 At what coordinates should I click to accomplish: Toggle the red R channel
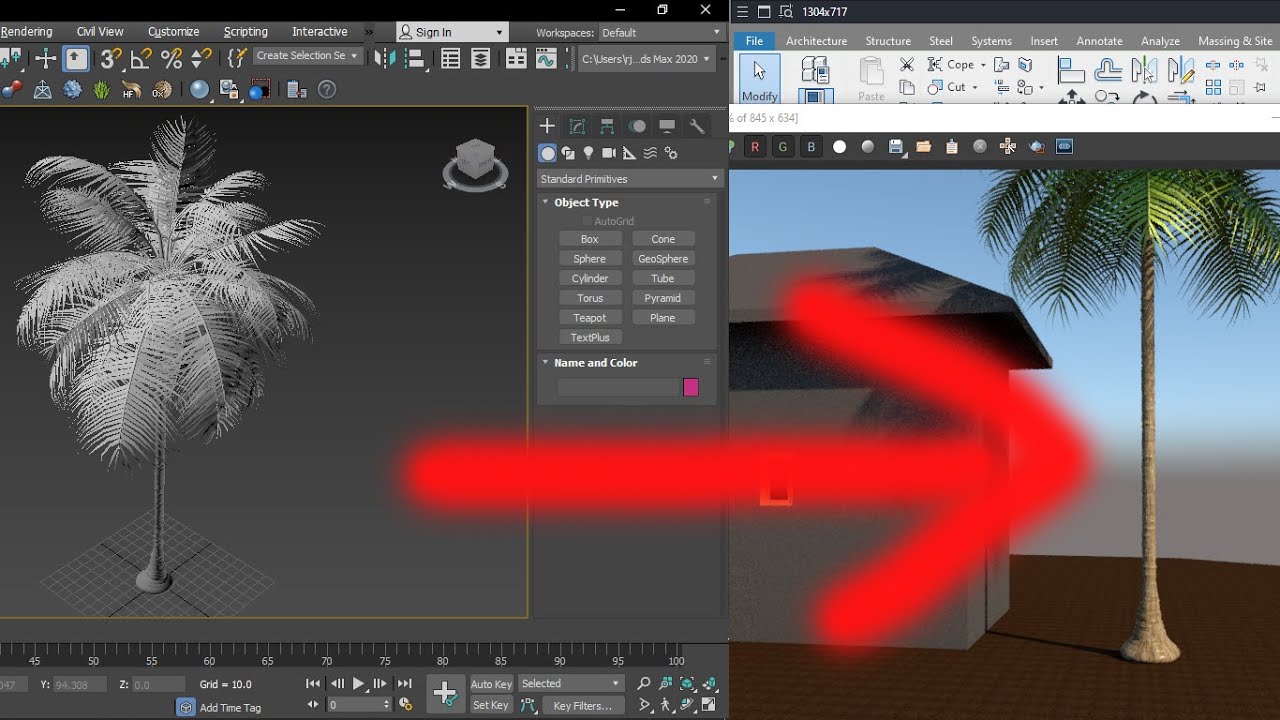pos(755,147)
